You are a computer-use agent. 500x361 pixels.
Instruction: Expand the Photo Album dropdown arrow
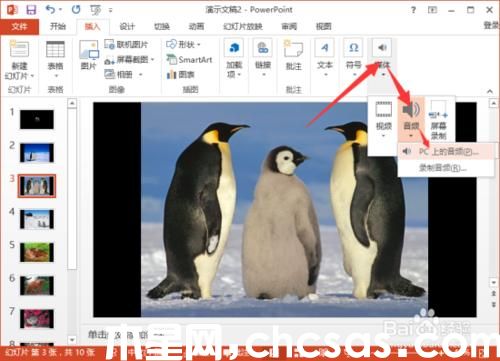(140, 74)
